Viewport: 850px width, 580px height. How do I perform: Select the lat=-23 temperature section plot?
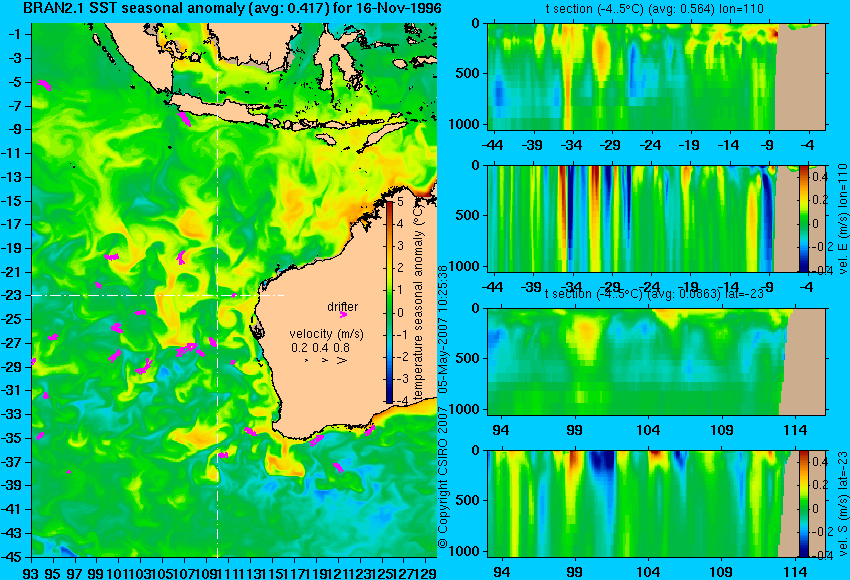pos(656,362)
